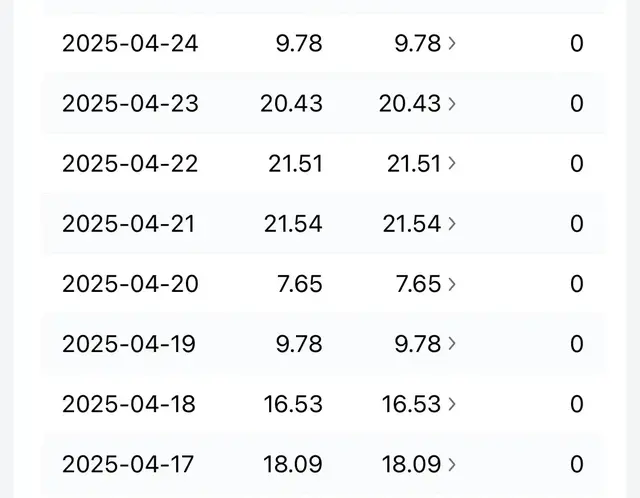Open the 2025-04-19 row chevron

point(452,343)
